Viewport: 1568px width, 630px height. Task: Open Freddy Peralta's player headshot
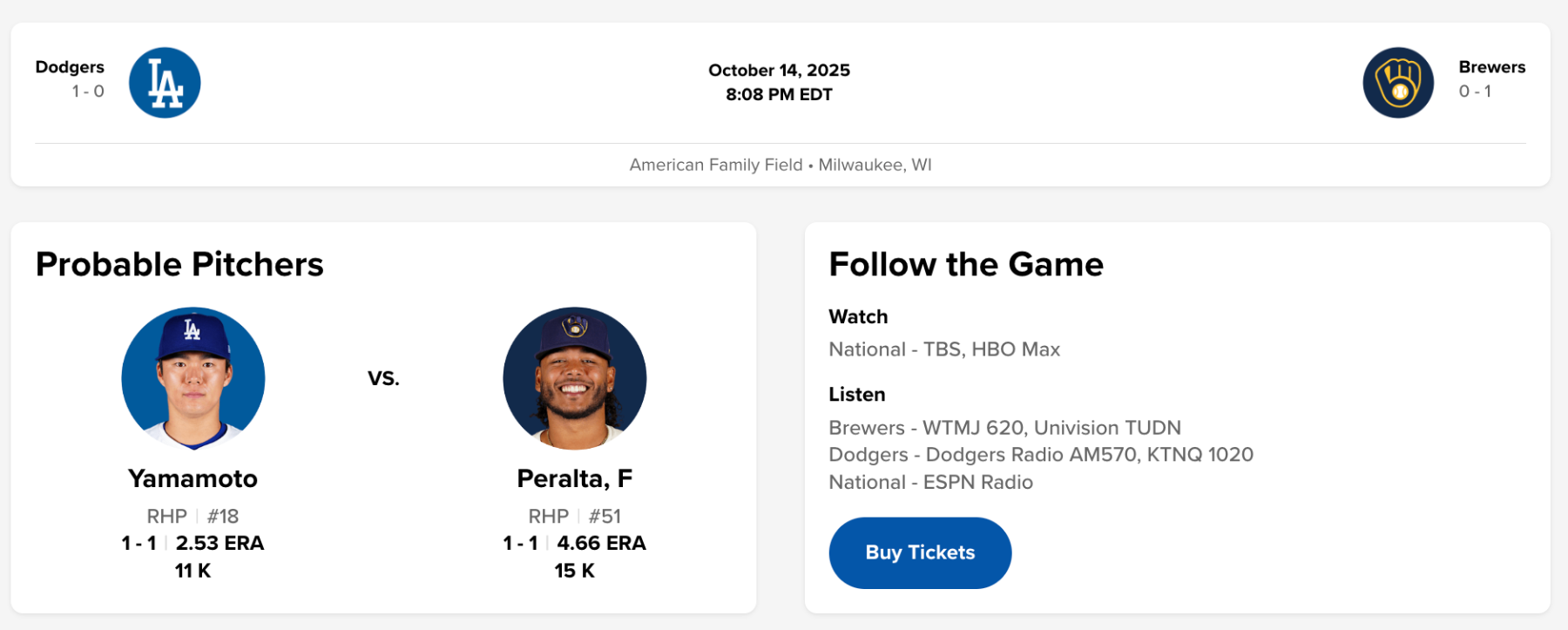click(x=575, y=378)
